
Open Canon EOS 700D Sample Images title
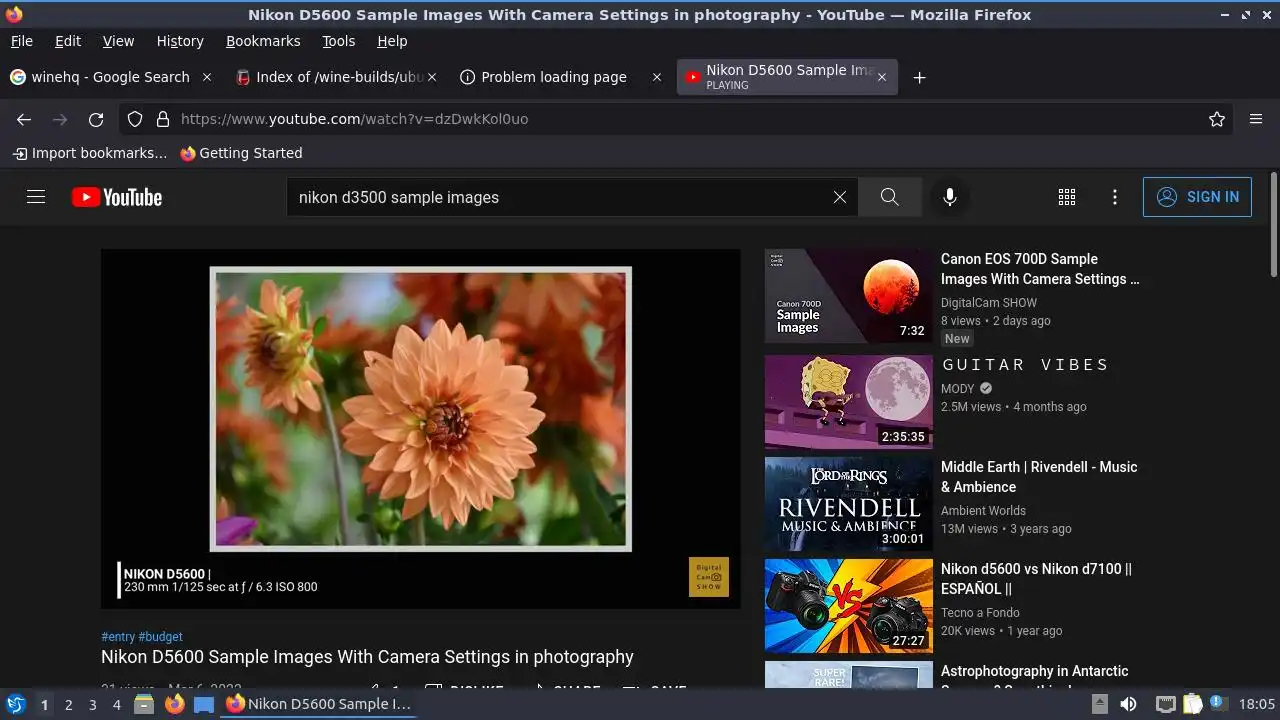[1040, 269]
